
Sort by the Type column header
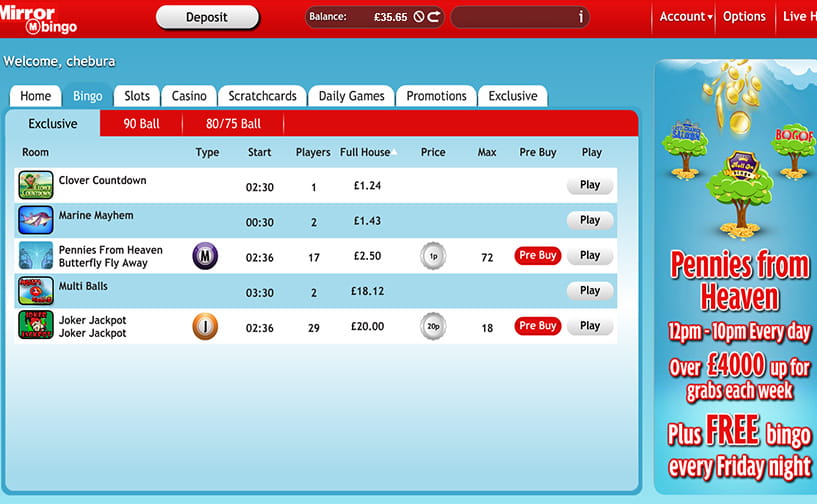[207, 152]
